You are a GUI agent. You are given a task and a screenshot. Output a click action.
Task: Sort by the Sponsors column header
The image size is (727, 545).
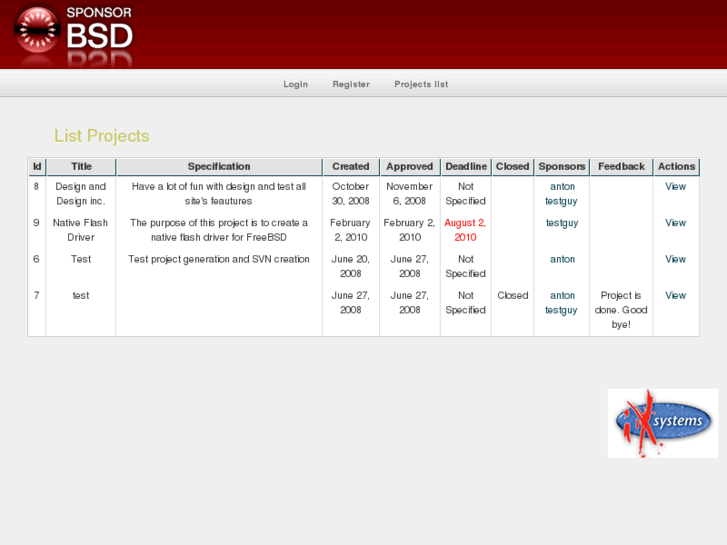coord(561,167)
